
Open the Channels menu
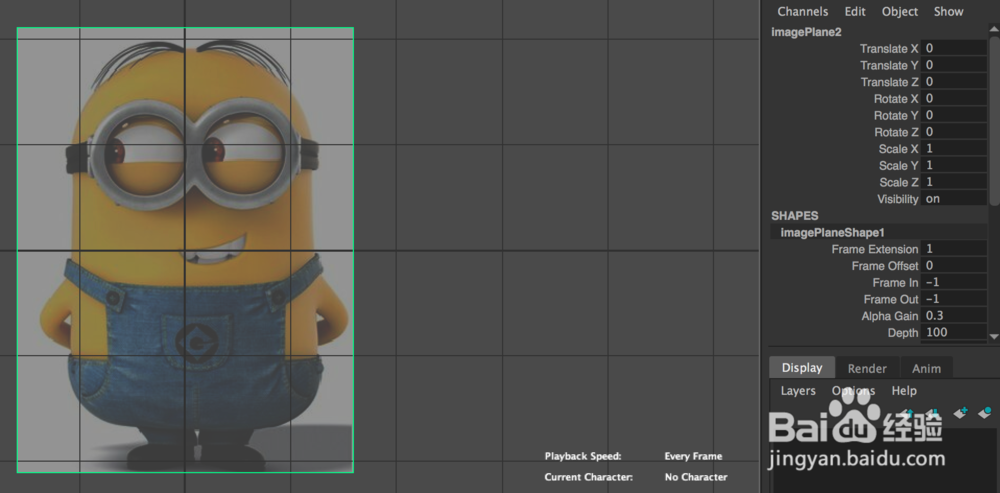tap(802, 11)
